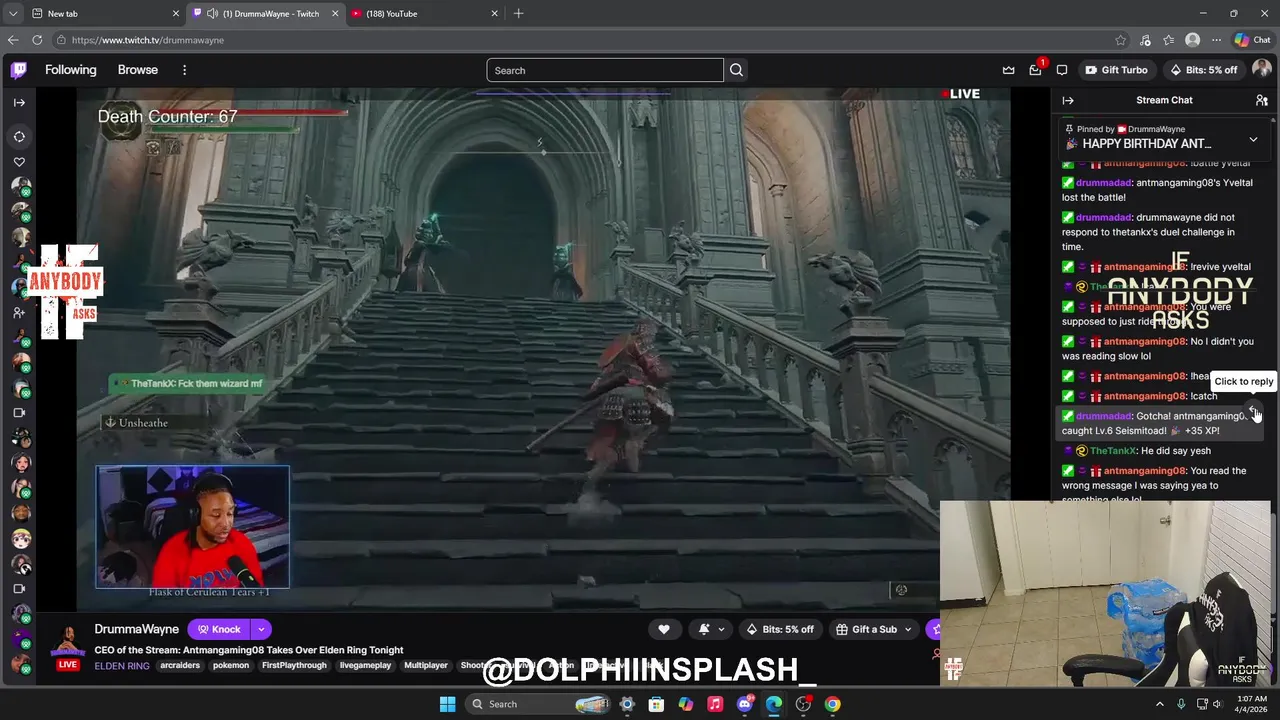Open the Prime loot crown icon
This screenshot has width=1280, height=720.
click(x=1009, y=70)
